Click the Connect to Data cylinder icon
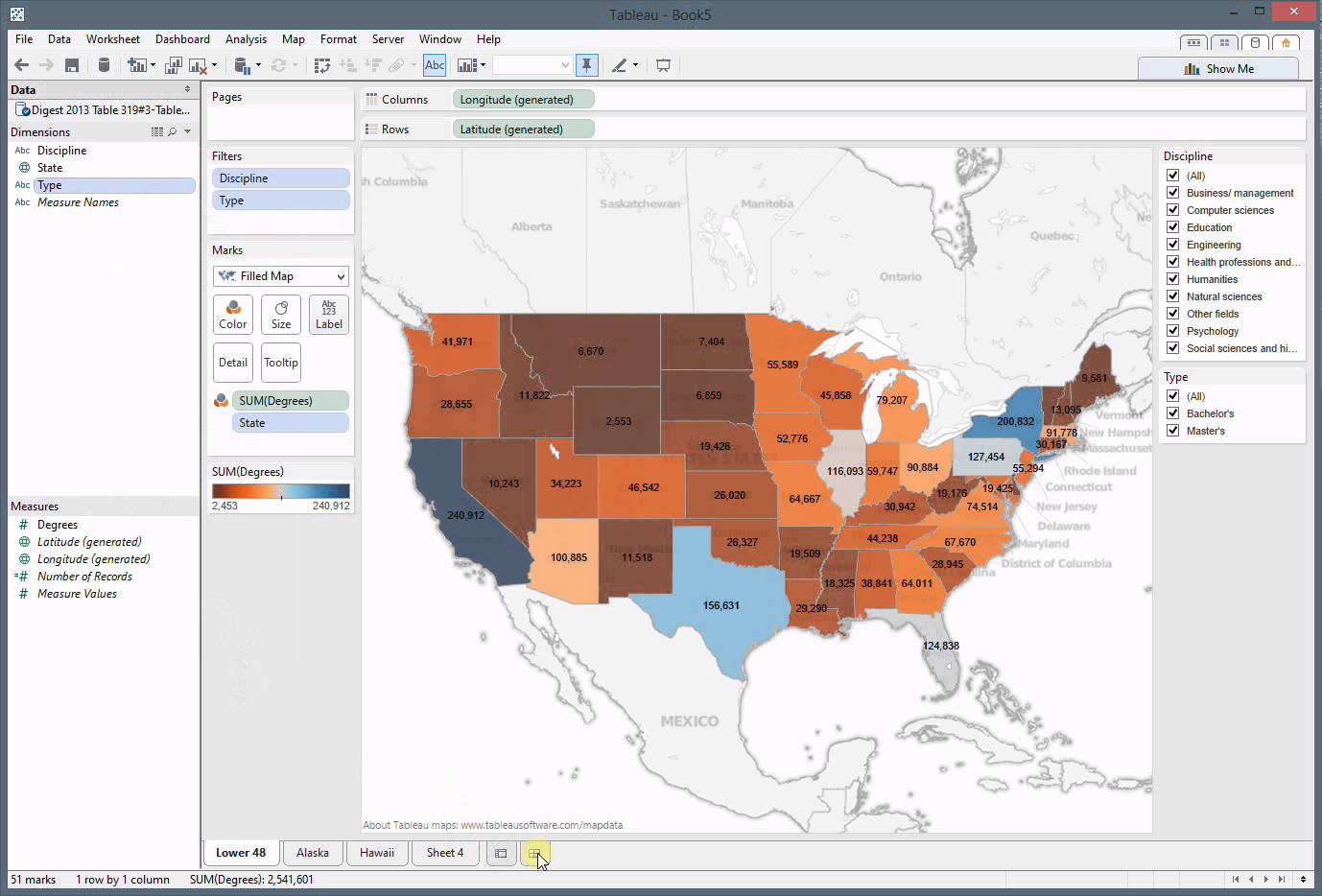Screen dimensions: 1322x896 pyautogui.click(x=104, y=65)
